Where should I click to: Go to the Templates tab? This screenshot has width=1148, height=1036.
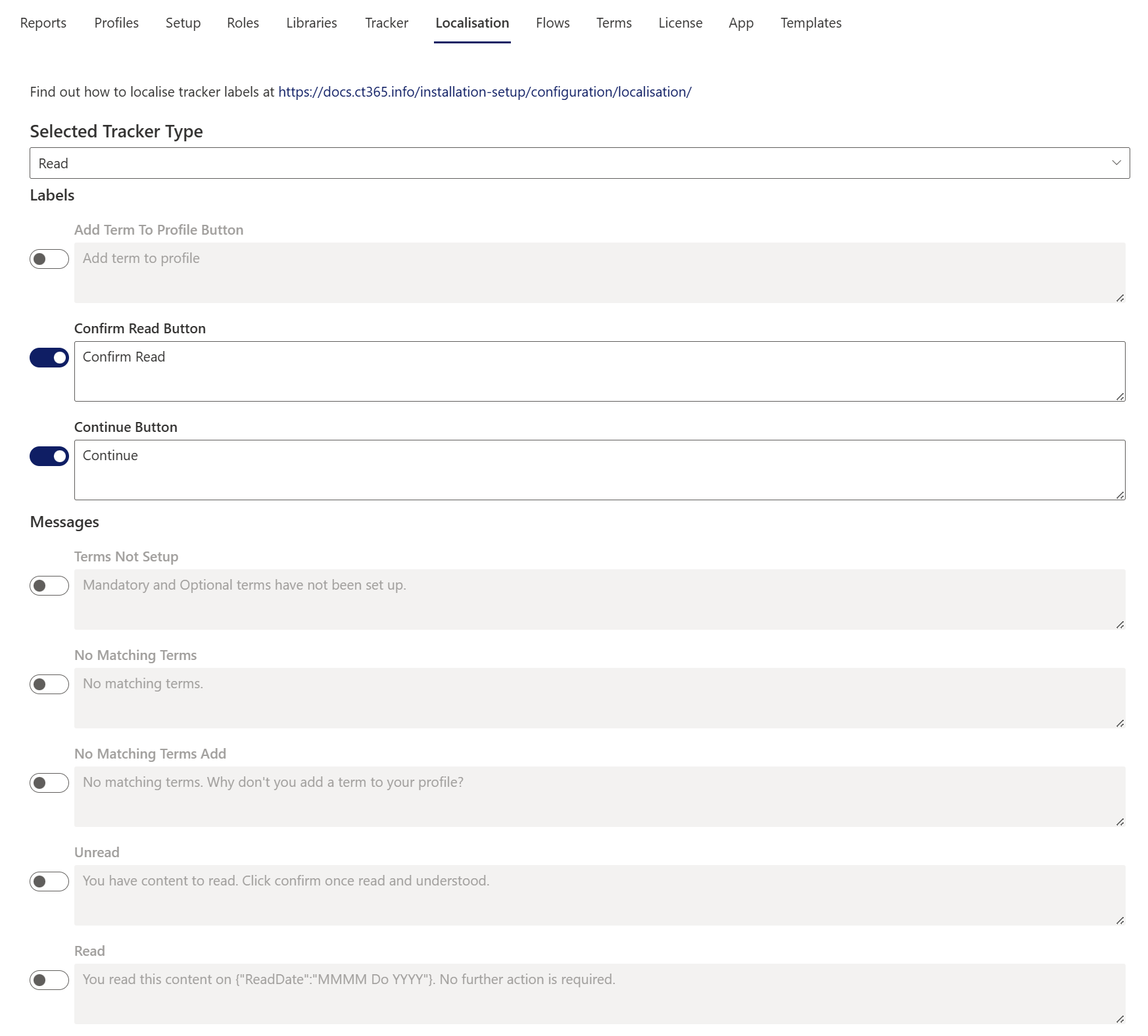pyautogui.click(x=811, y=23)
